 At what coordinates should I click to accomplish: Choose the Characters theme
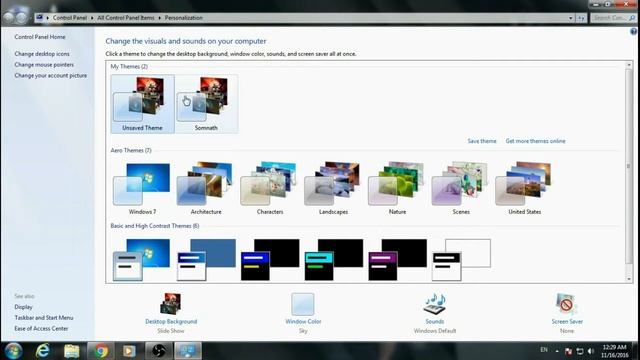pyautogui.click(x=270, y=189)
